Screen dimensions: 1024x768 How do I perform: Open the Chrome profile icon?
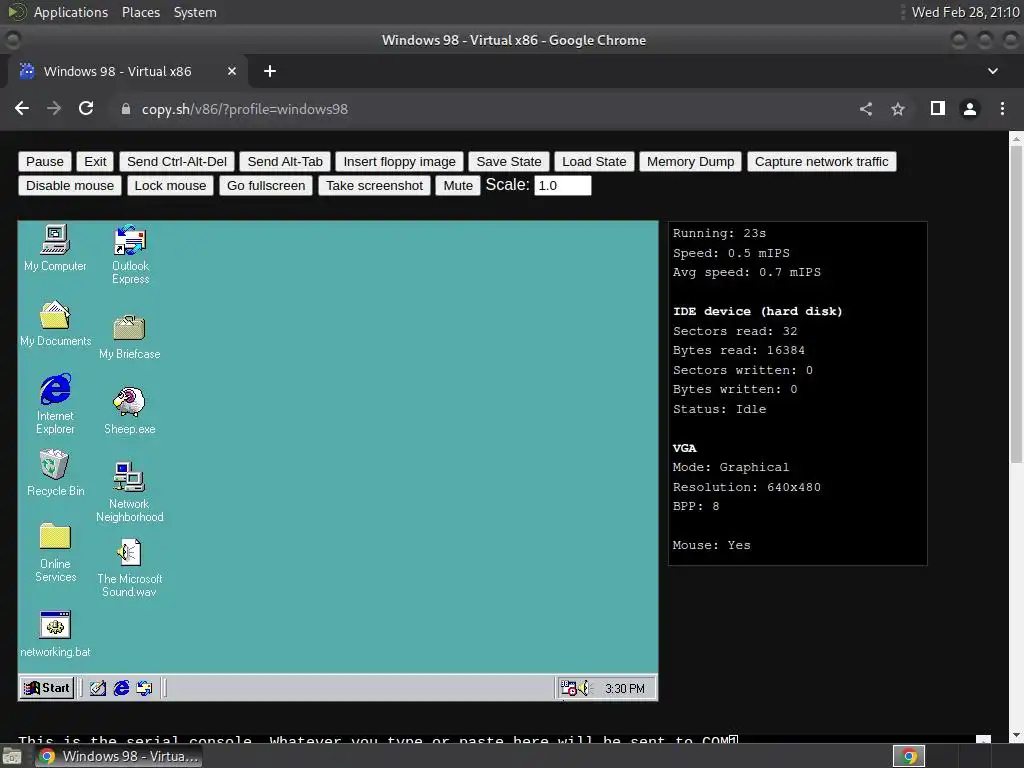coord(970,108)
